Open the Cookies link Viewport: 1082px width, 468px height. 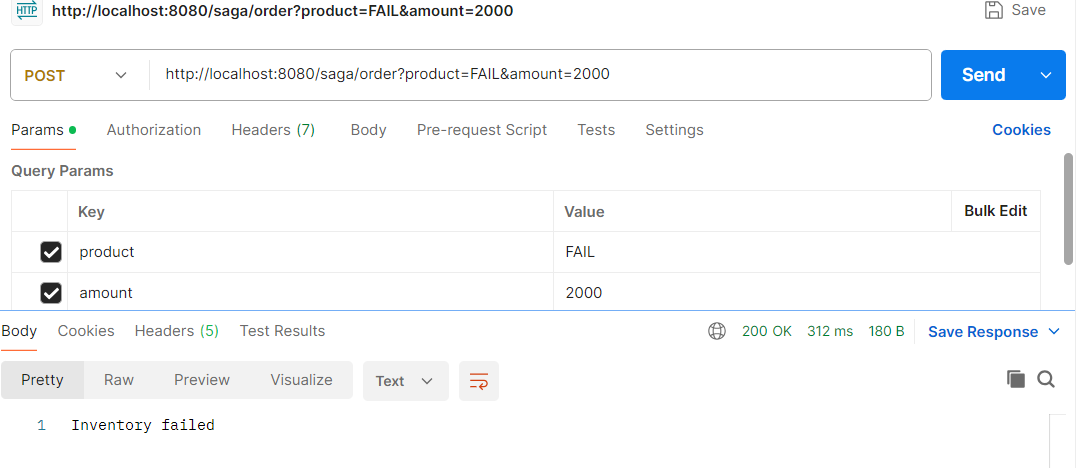point(1021,130)
